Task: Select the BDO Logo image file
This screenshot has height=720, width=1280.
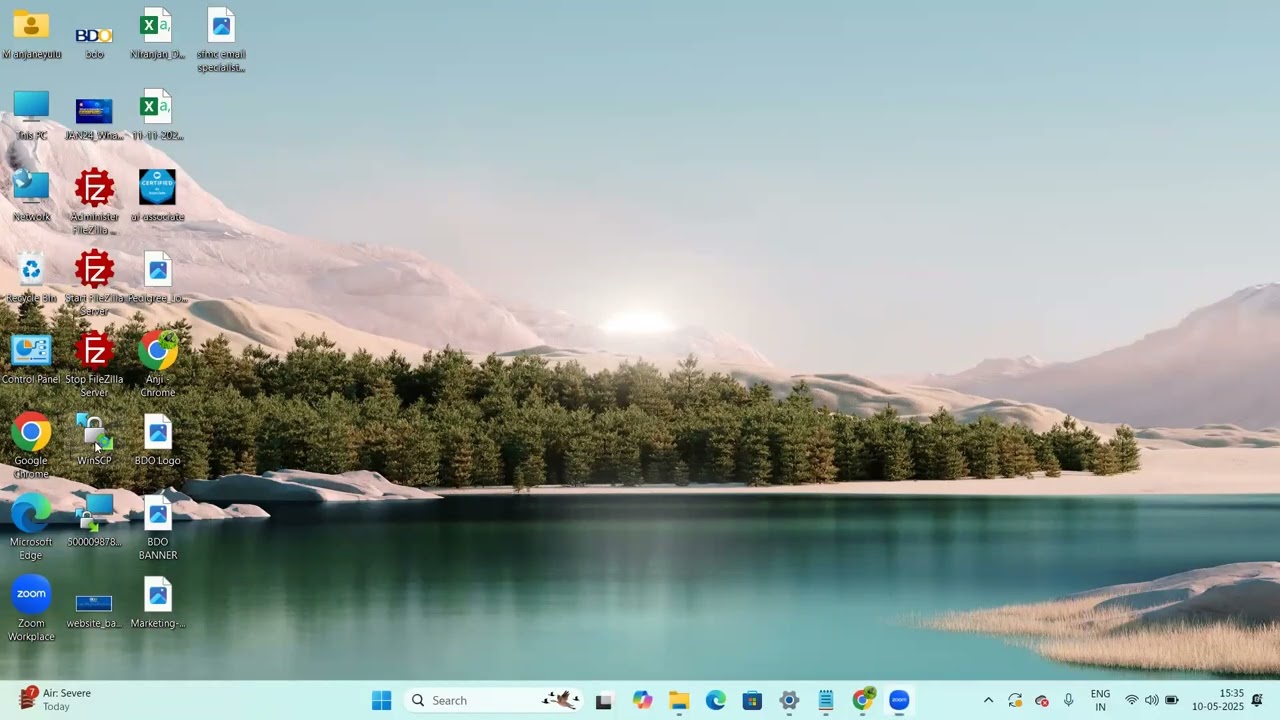Action: [x=157, y=441]
